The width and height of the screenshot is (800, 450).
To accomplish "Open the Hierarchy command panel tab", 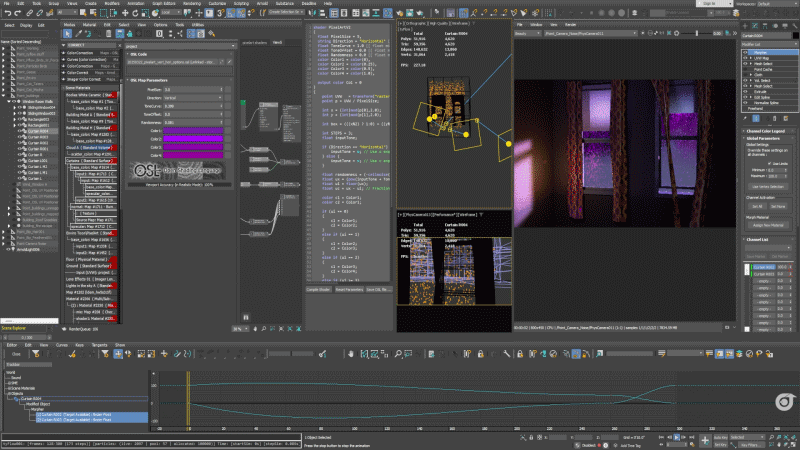I will point(765,26).
